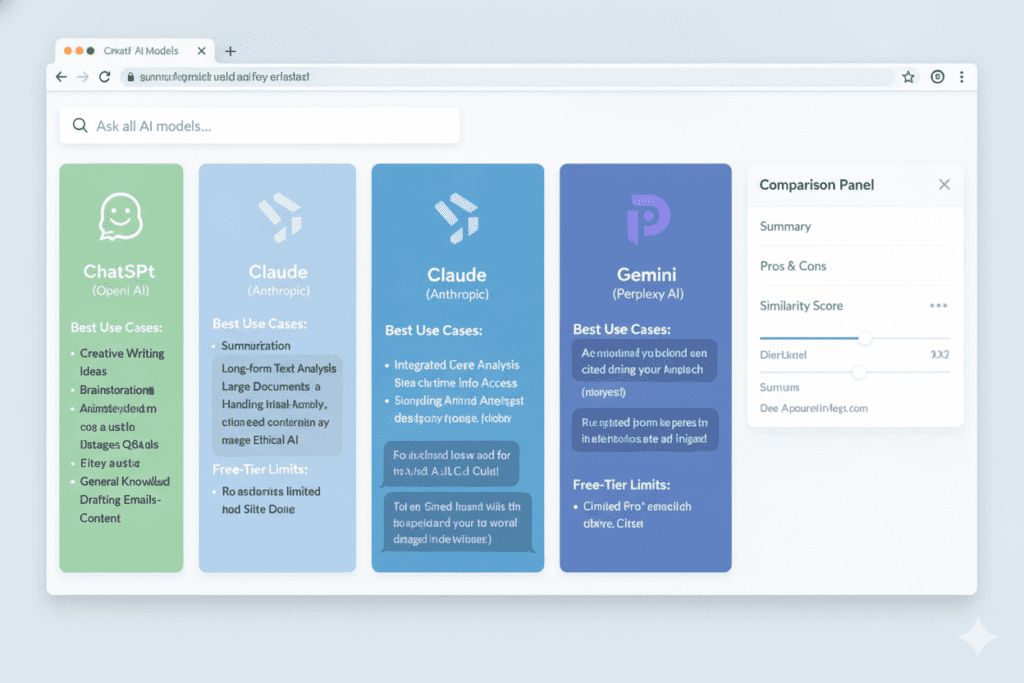Viewport: 1024px width, 683px height.
Task: Click the Comparison Panel title
Action: click(816, 185)
